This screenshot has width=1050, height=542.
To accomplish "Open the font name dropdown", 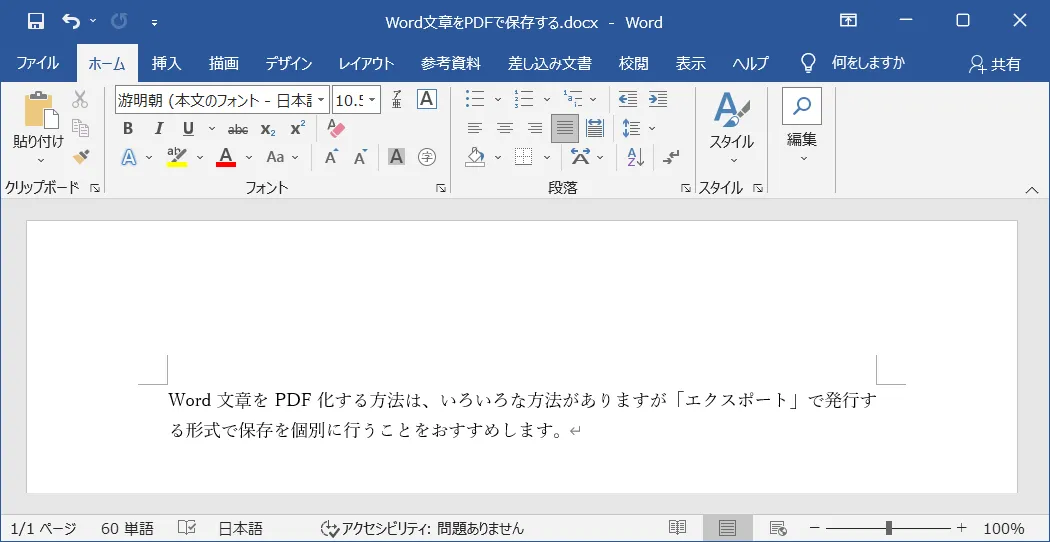I will click(x=321, y=101).
